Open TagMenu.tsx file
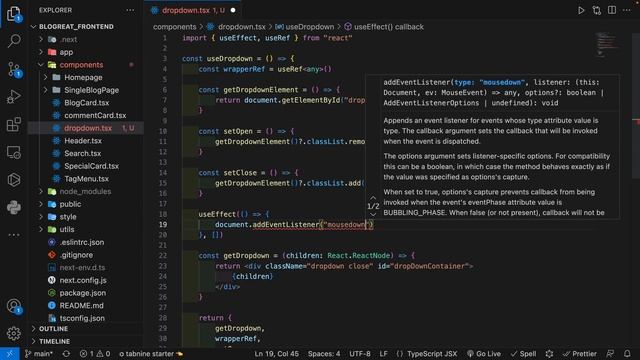The width and height of the screenshot is (640, 360). (x=87, y=179)
